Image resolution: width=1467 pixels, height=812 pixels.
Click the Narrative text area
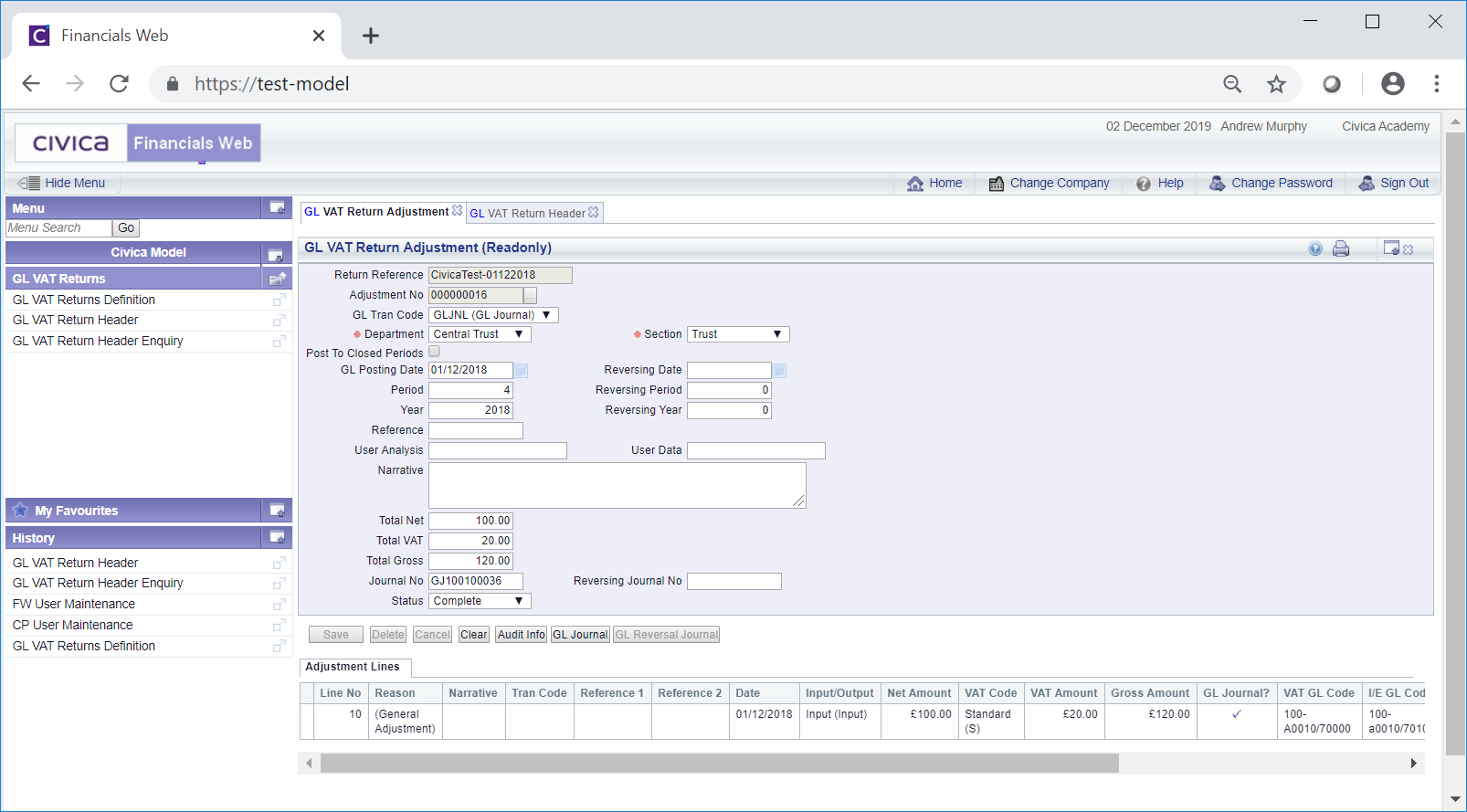point(617,485)
